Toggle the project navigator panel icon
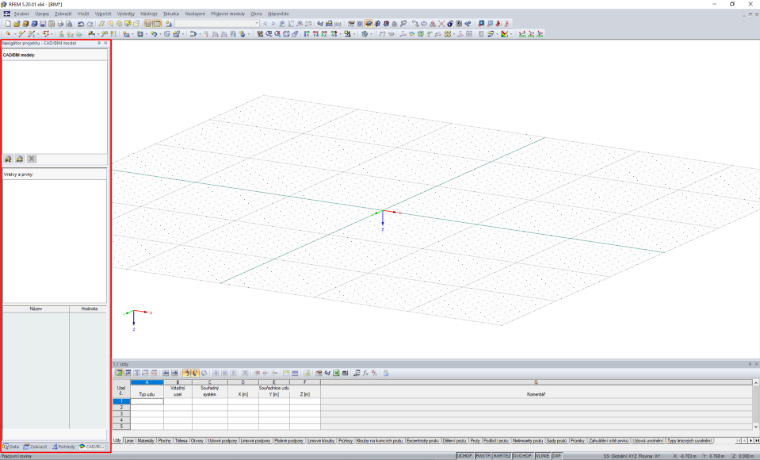Screen dimensions: 760x460 (148, 23)
